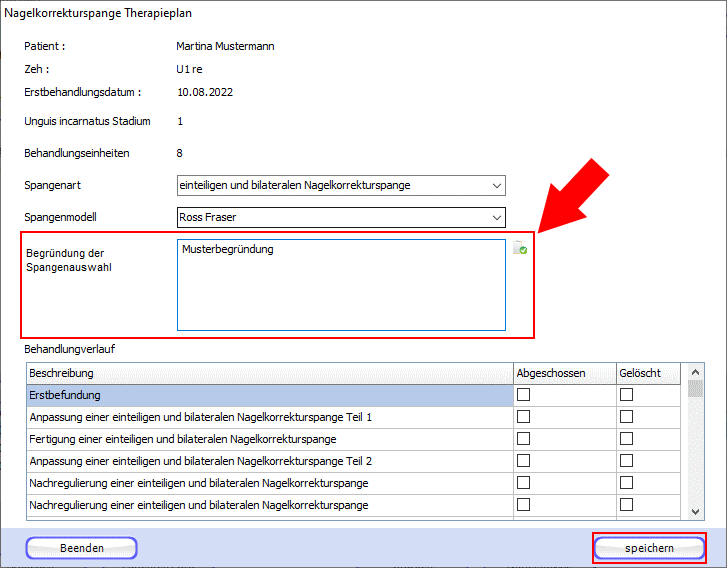Click the Beenden button
Screen dimensions: 727x568
[x=81, y=548]
